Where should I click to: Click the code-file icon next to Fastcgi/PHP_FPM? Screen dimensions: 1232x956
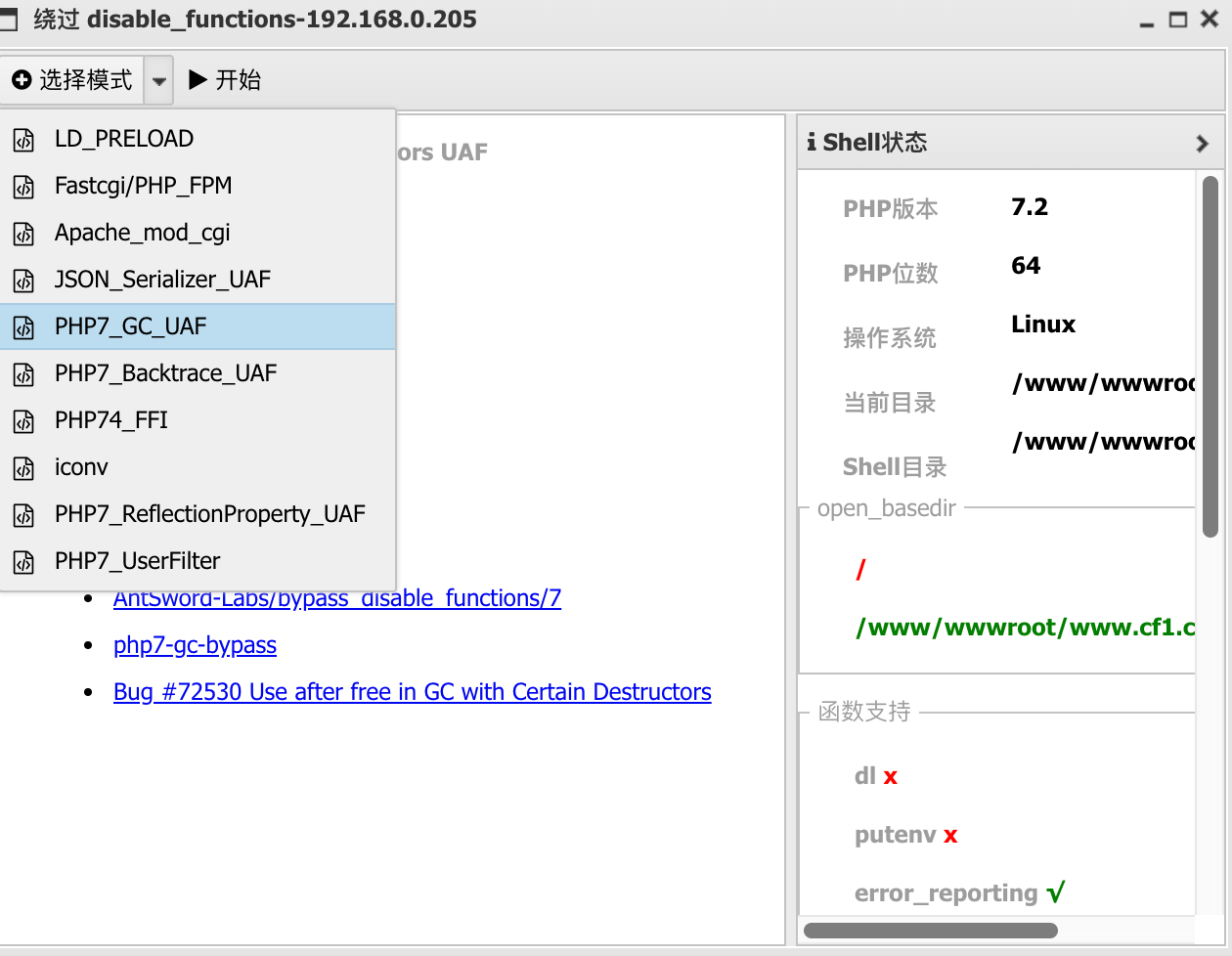[x=23, y=187]
